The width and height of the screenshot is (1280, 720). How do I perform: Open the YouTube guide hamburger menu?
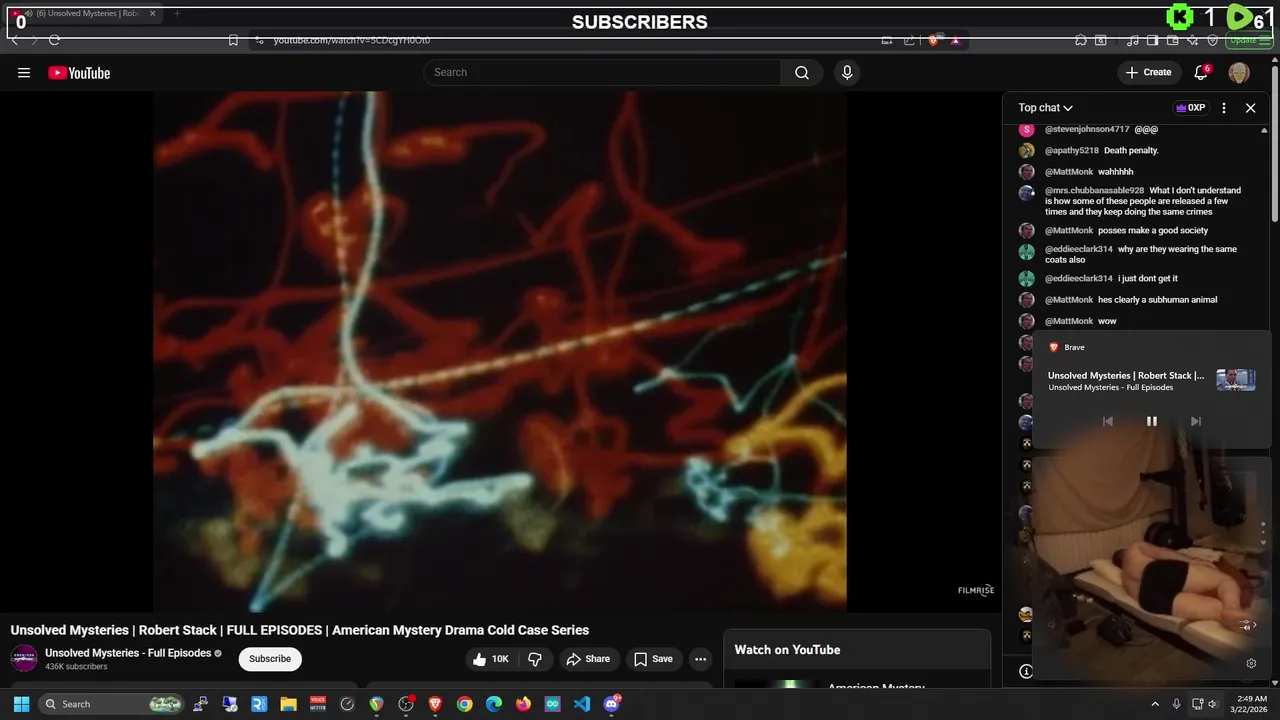pyautogui.click(x=24, y=72)
